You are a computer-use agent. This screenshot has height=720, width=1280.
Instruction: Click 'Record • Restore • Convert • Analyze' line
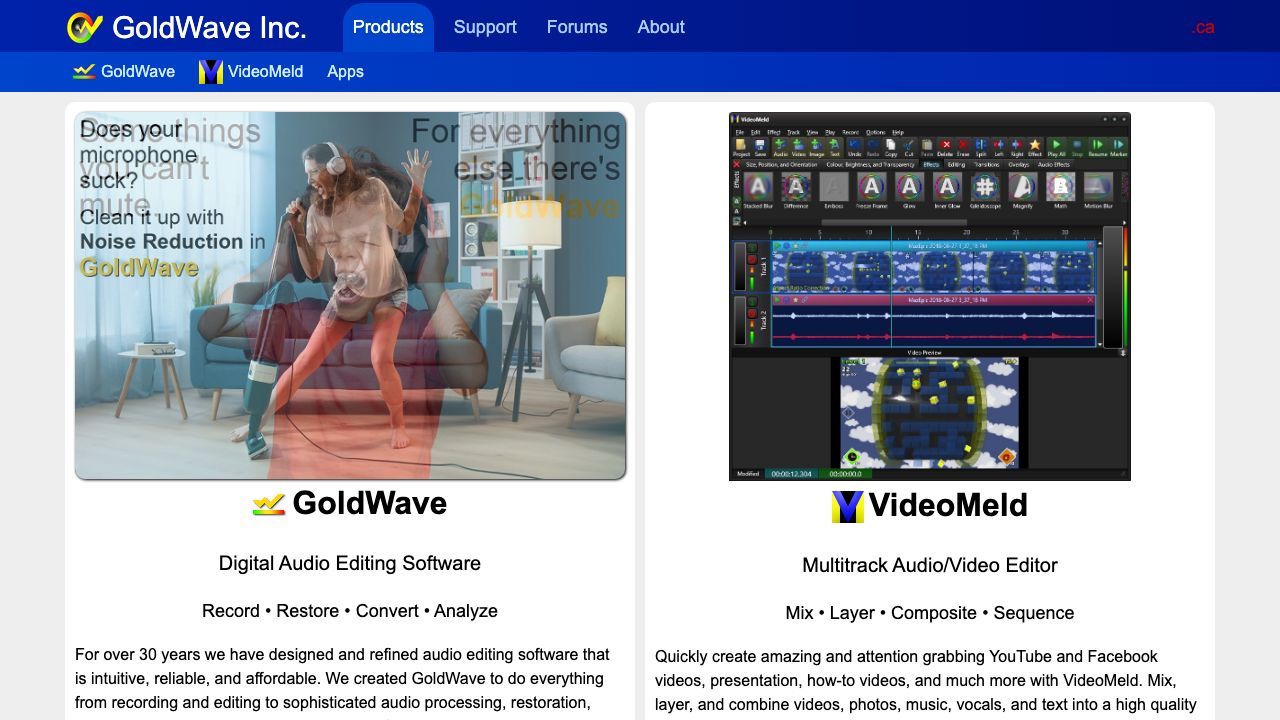(x=350, y=611)
